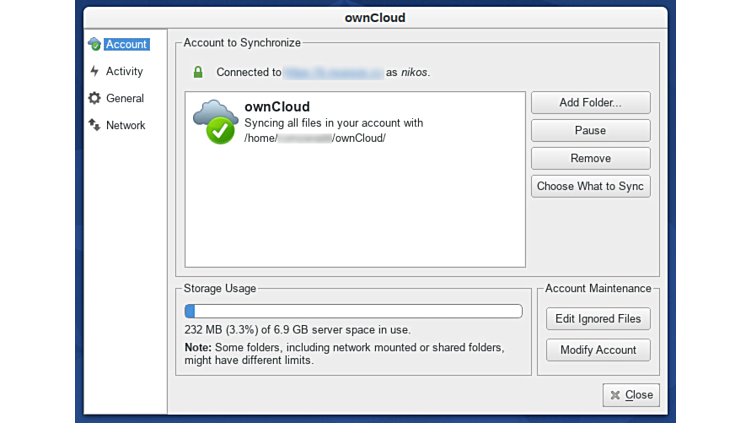The height and width of the screenshot is (423, 752).
Task: Select the ownCloud folder entry in list
Action: 355,122
